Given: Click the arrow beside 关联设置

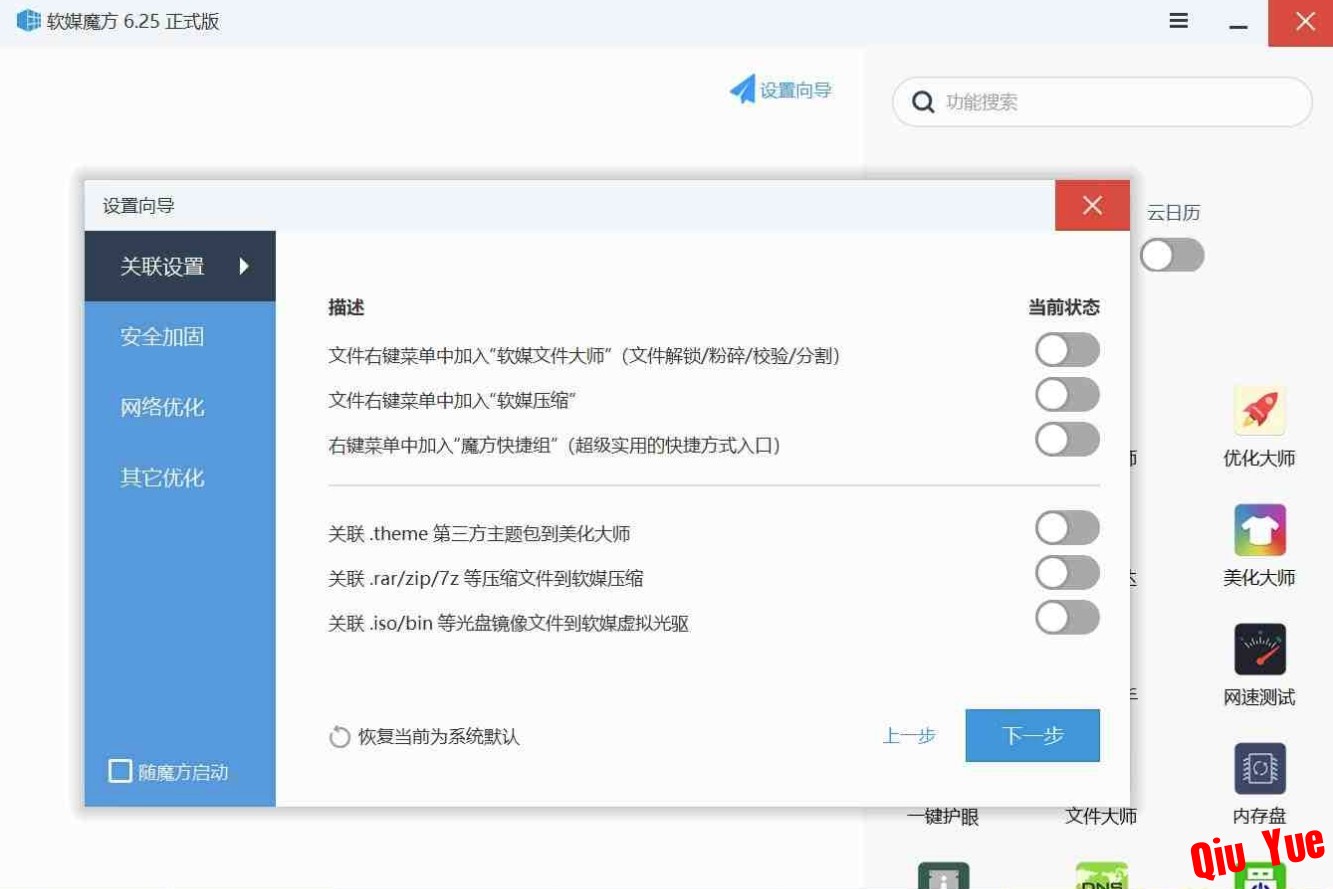Looking at the screenshot, I should (243, 266).
